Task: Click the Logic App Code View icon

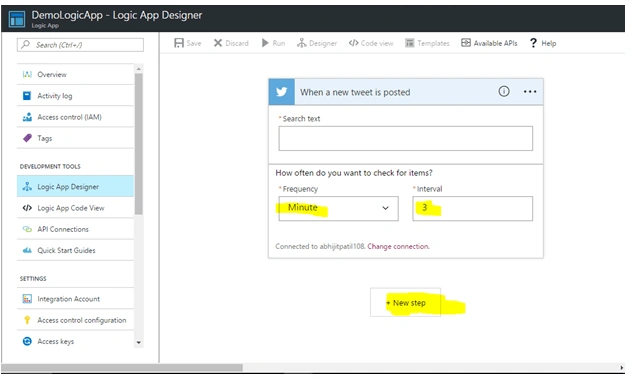Action: [x=27, y=208]
